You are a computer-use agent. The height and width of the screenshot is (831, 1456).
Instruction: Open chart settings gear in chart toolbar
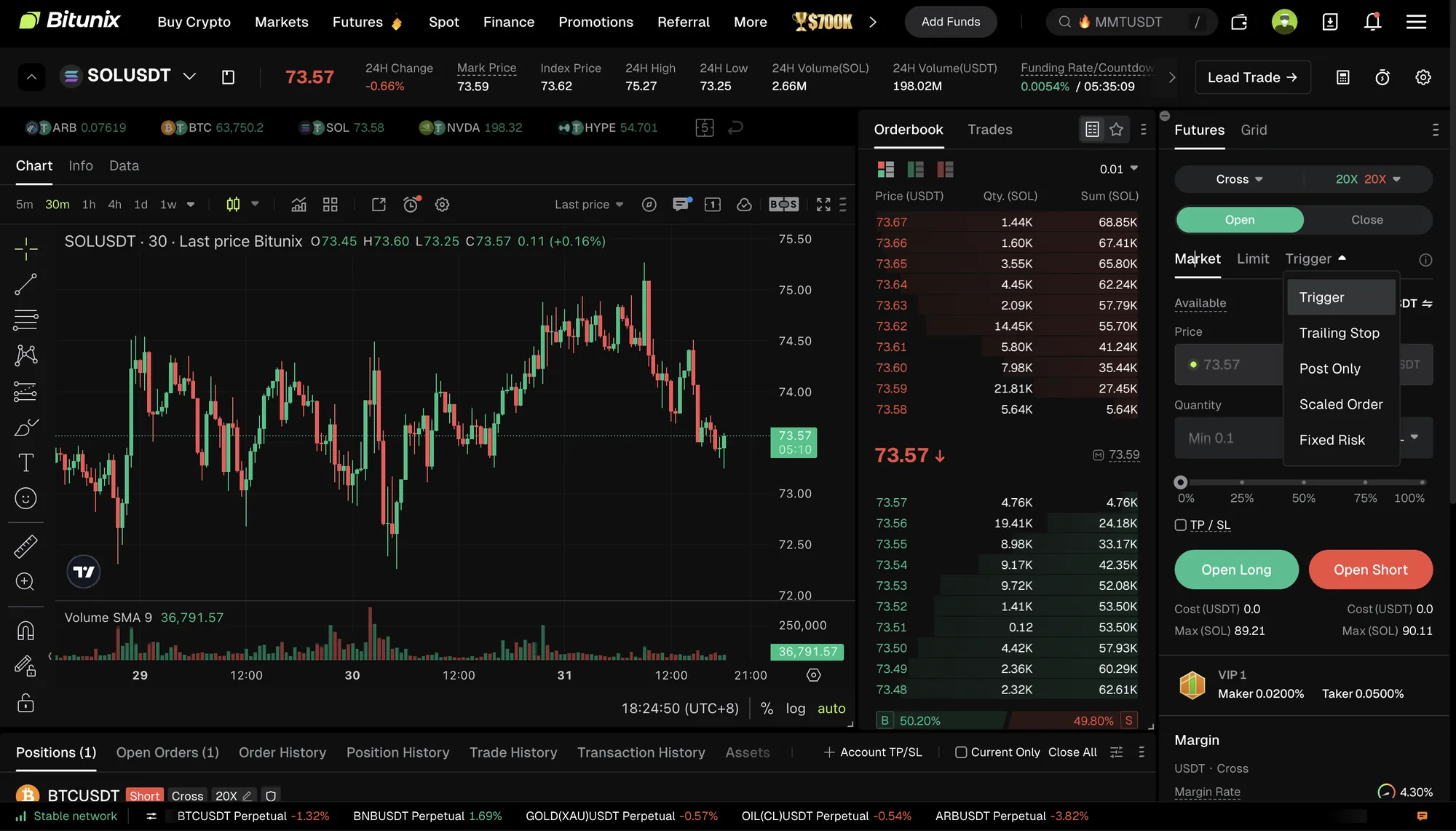[442, 205]
